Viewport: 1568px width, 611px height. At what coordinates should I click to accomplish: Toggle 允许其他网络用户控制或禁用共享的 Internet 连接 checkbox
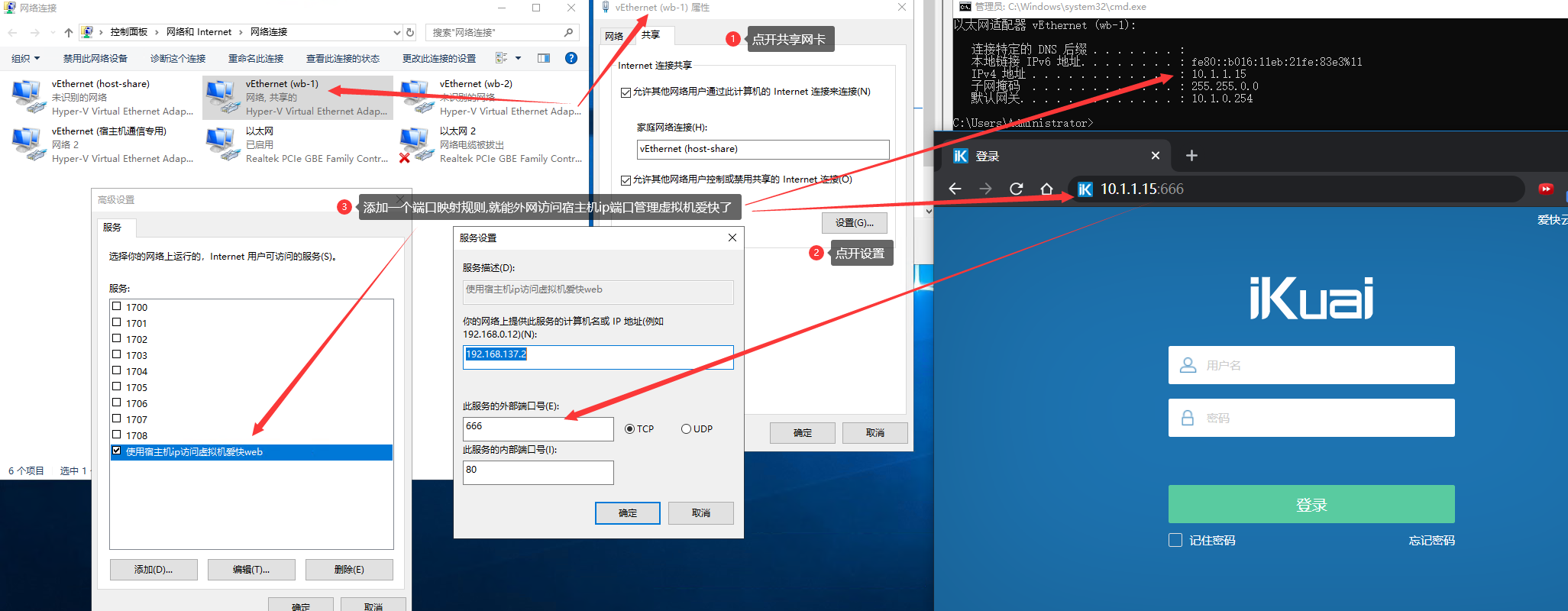(626, 180)
